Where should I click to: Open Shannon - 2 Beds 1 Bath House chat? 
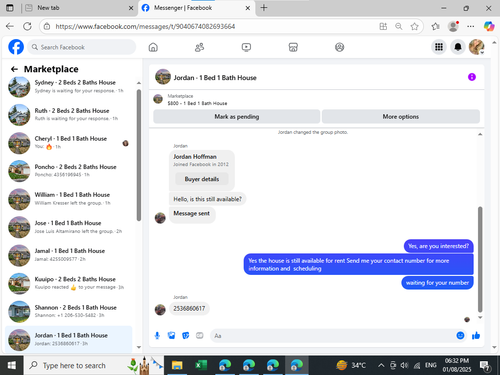pos(68,311)
